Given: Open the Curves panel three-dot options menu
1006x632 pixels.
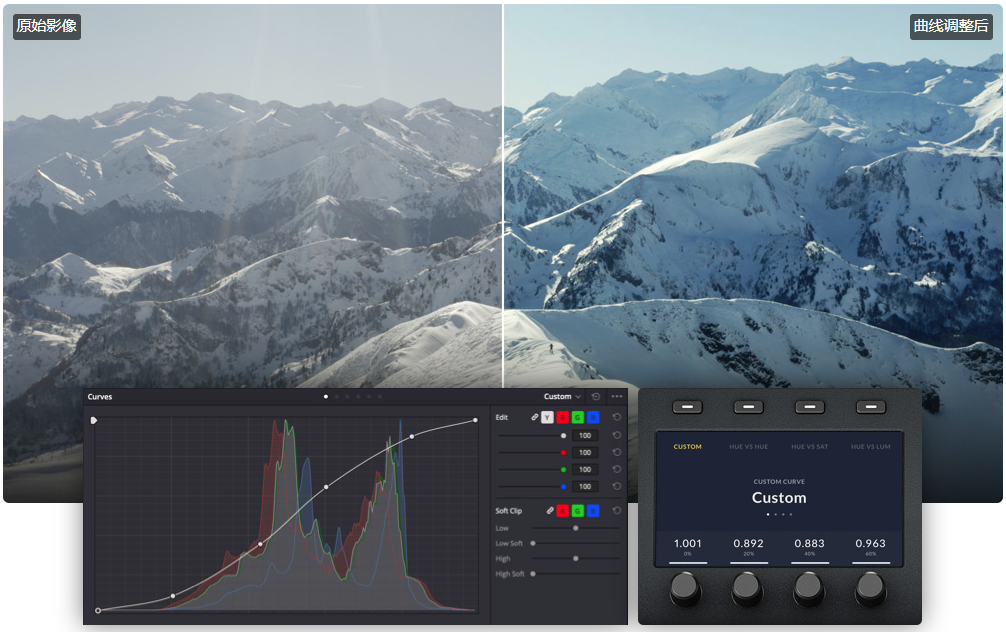Looking at the screenshot, I should tap(616, 397).
